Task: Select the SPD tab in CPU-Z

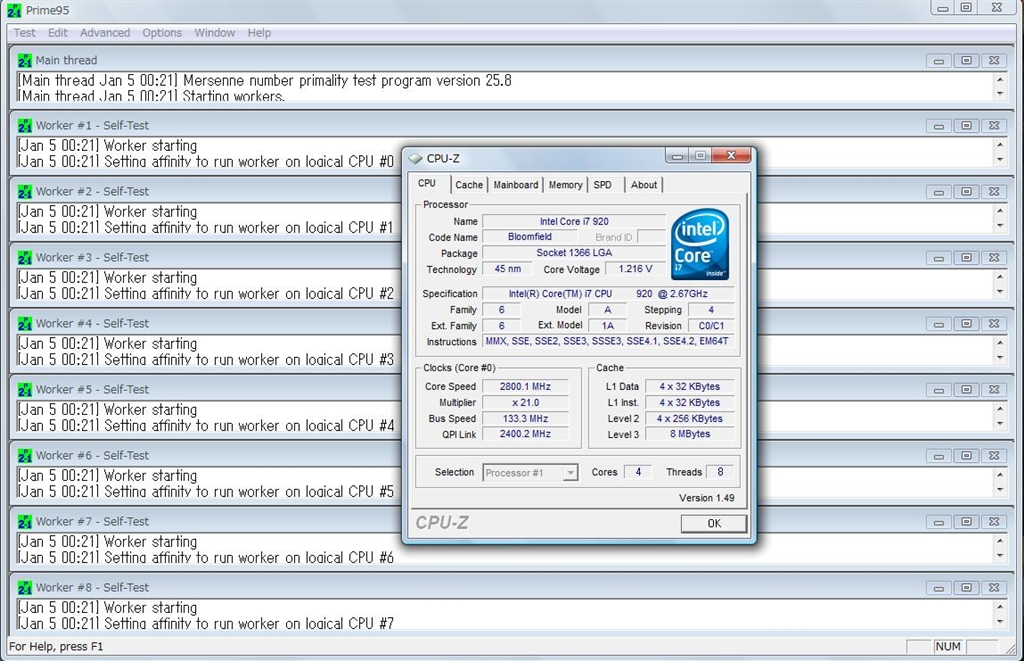Action: pyautogui.click(x=602, y=185)
